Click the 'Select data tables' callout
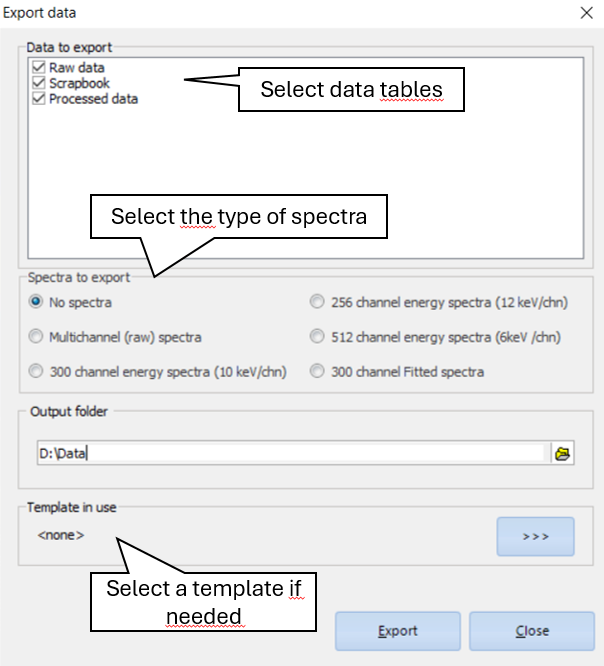 [x=351, y=90]
